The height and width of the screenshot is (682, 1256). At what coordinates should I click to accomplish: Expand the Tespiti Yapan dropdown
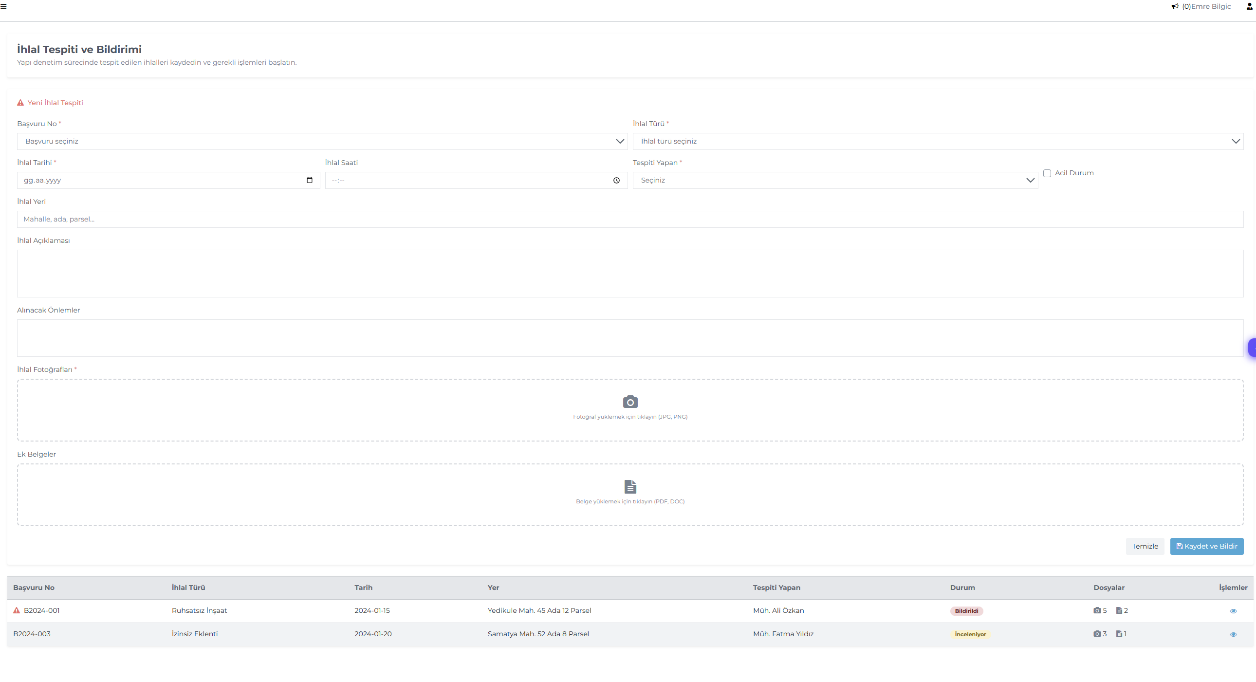pos(835,180)
